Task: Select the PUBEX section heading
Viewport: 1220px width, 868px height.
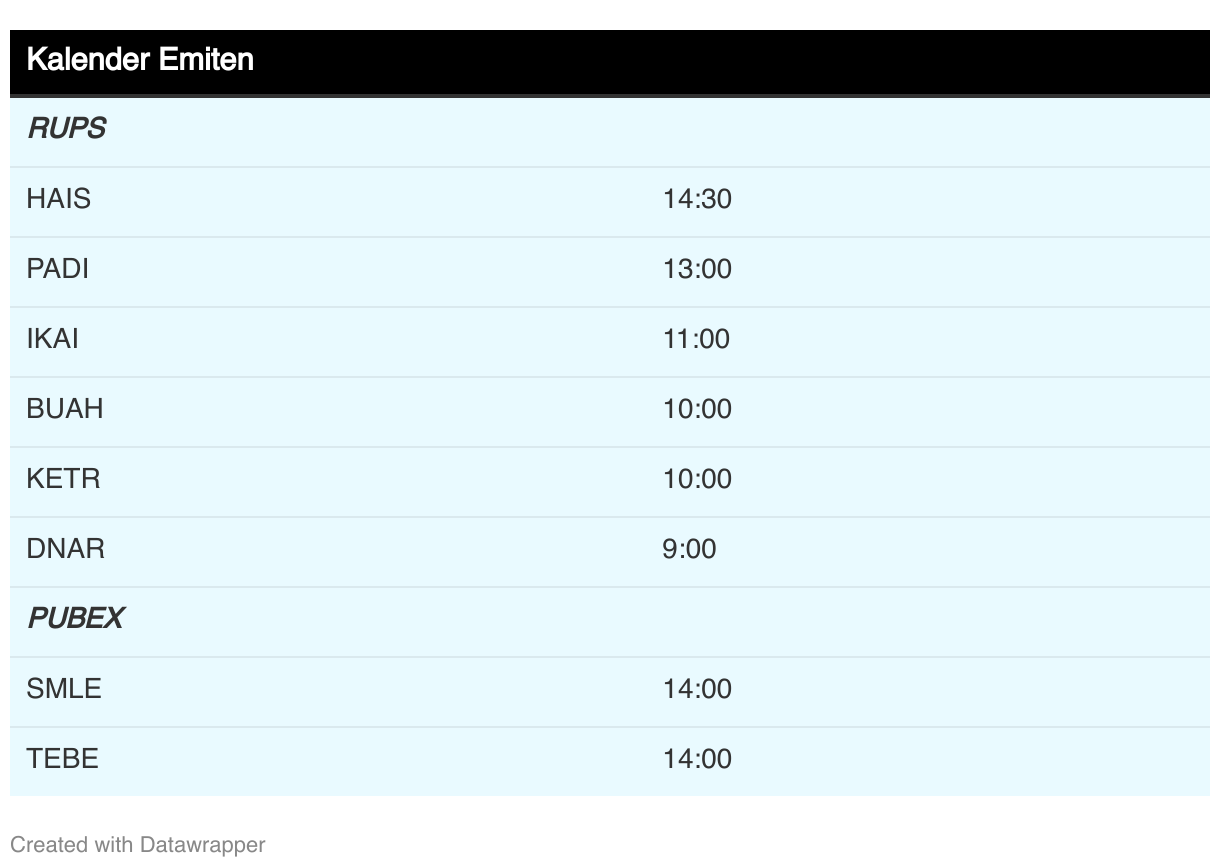Action: 75,619
